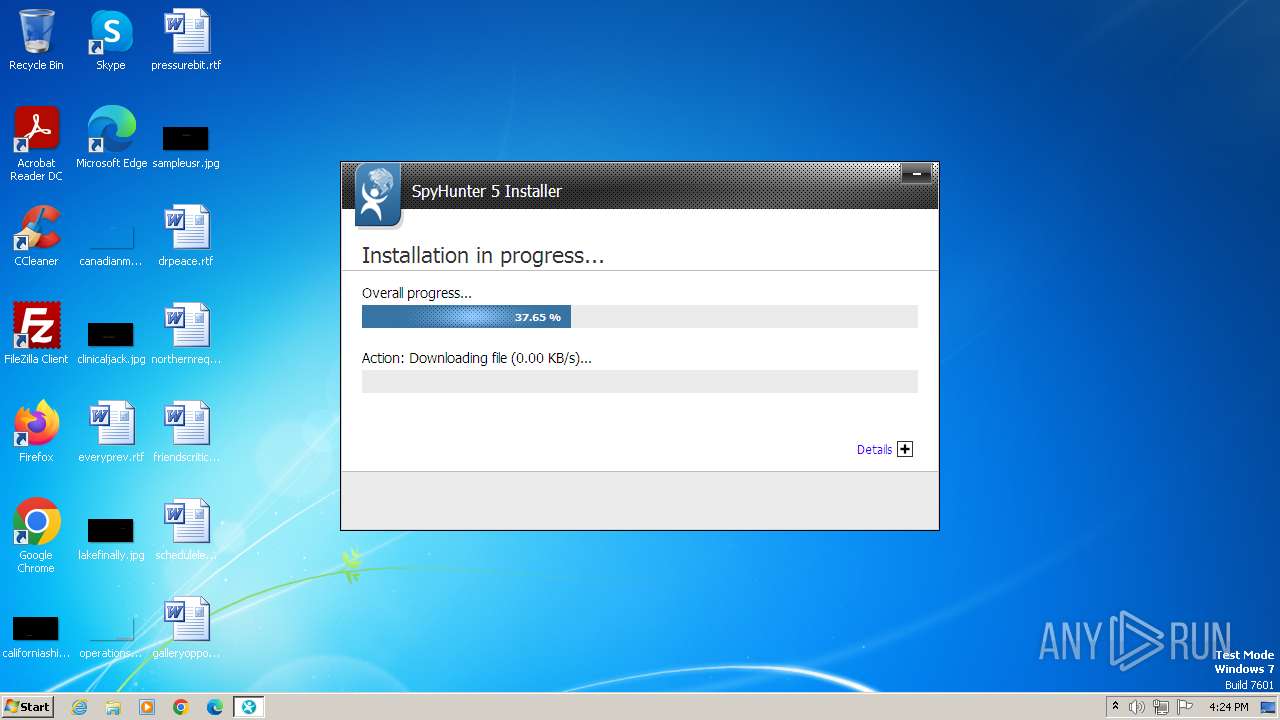Open the volume speaker tray icon
Image resolution: width=1280 pixels, height=720 pixels.
coord(1137,707)
